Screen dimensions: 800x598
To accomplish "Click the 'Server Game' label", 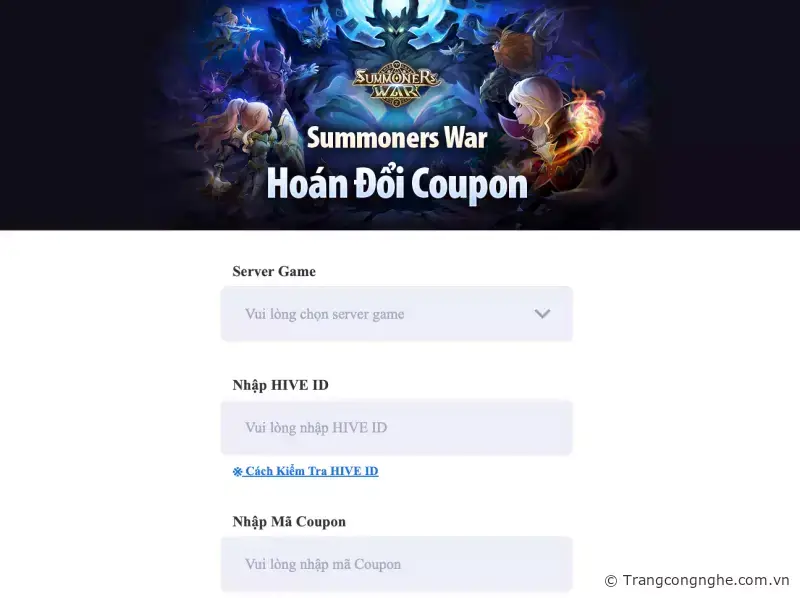I will tap(274, 271).
